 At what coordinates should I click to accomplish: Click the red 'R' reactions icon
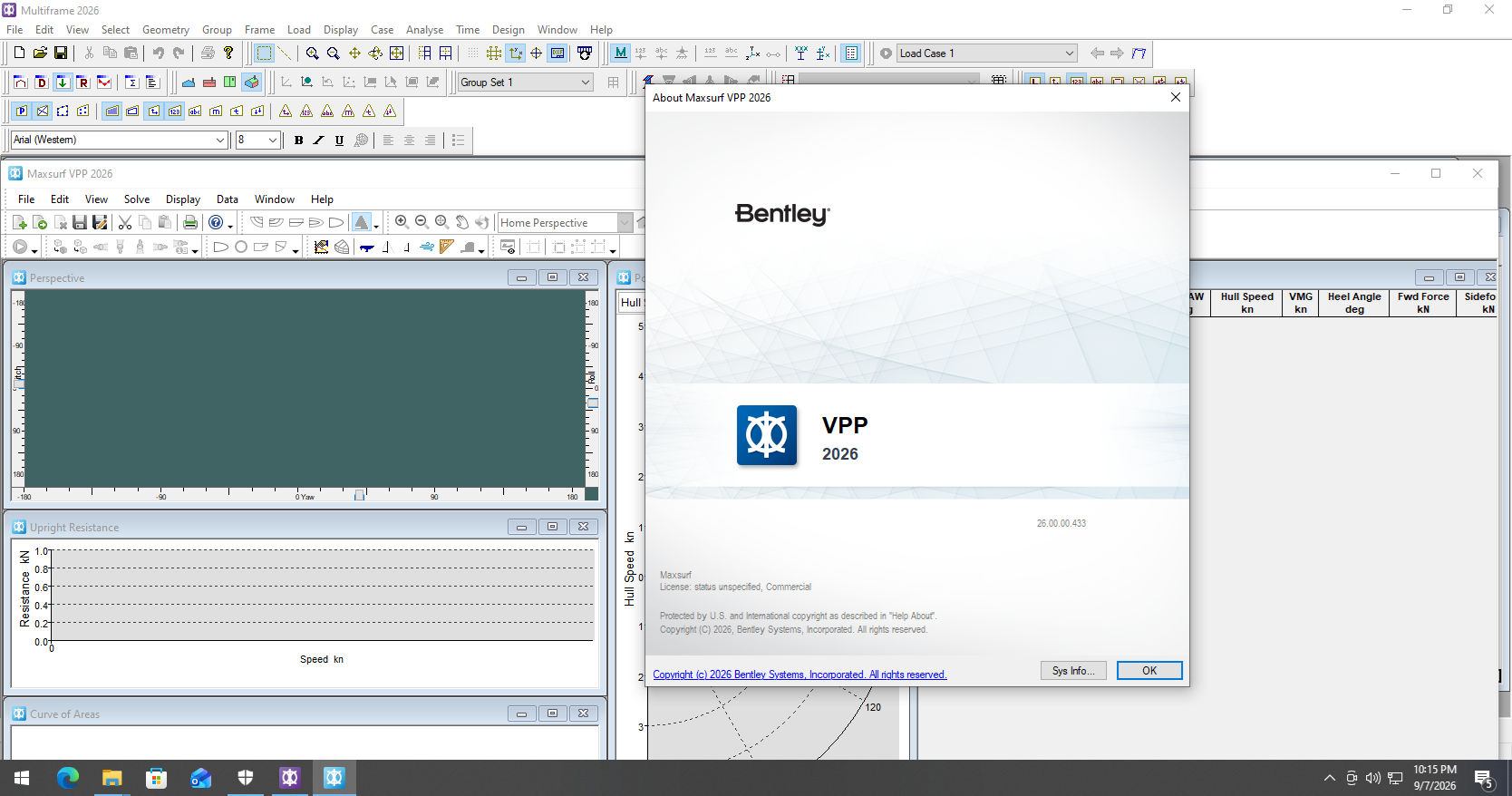(82, 83)
